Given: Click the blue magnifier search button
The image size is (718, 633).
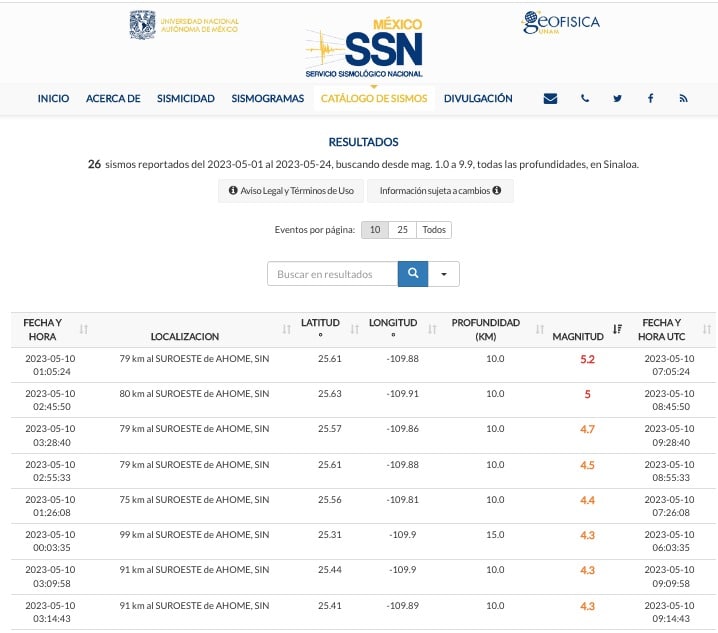Looking at the screenshot, I should 413,274.
